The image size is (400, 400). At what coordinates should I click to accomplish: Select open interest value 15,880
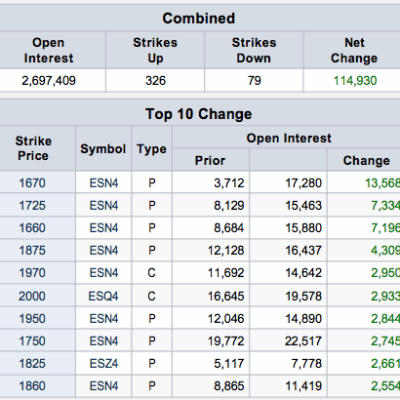click(304, 228)
